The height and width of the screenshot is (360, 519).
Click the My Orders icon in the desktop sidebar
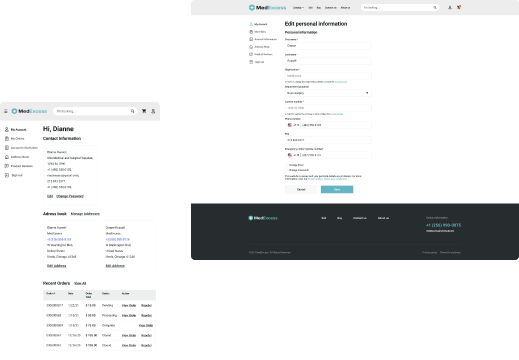tap(251, 32)
